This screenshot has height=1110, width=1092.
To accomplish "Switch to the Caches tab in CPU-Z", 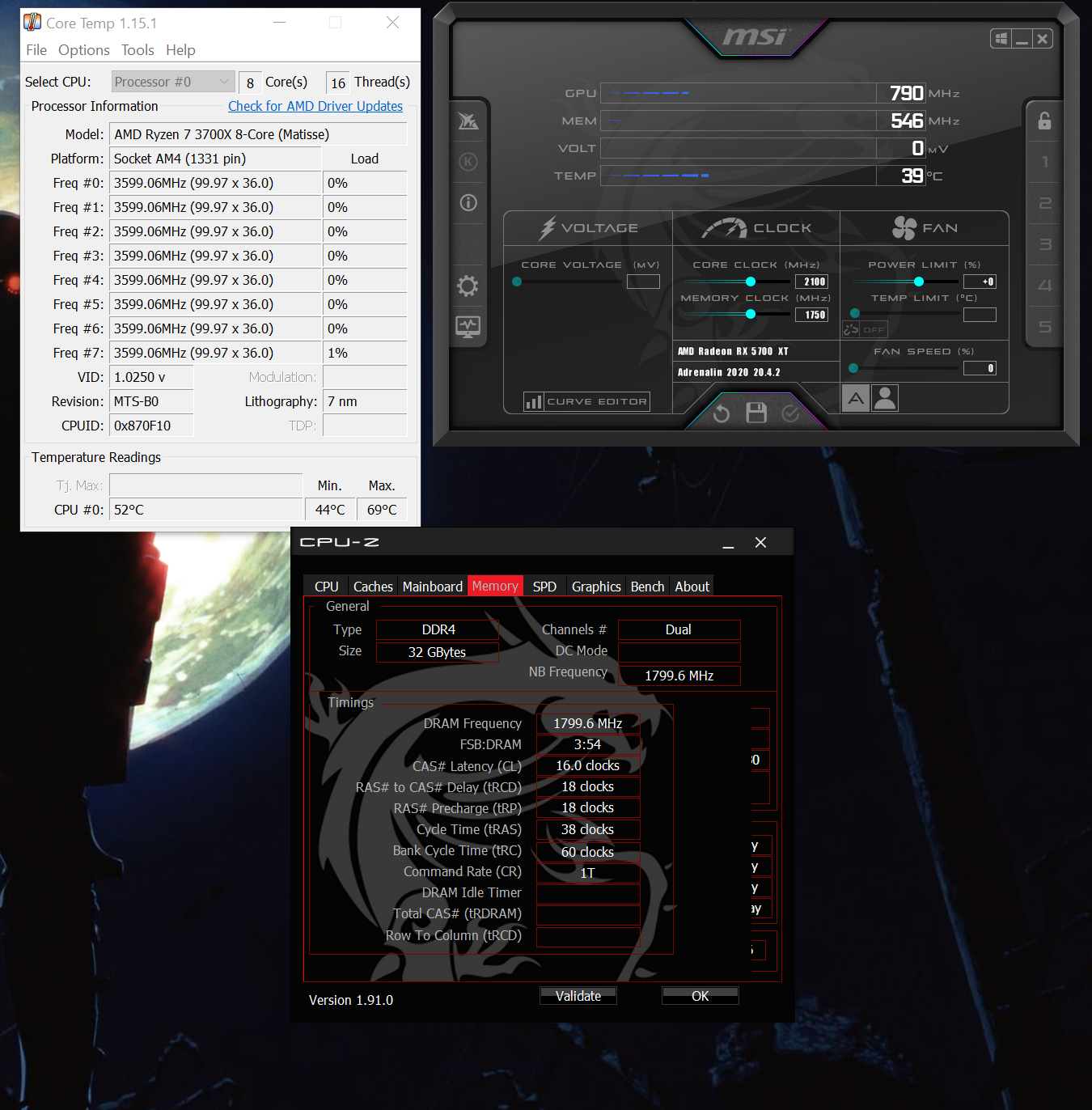I will 373,587.
